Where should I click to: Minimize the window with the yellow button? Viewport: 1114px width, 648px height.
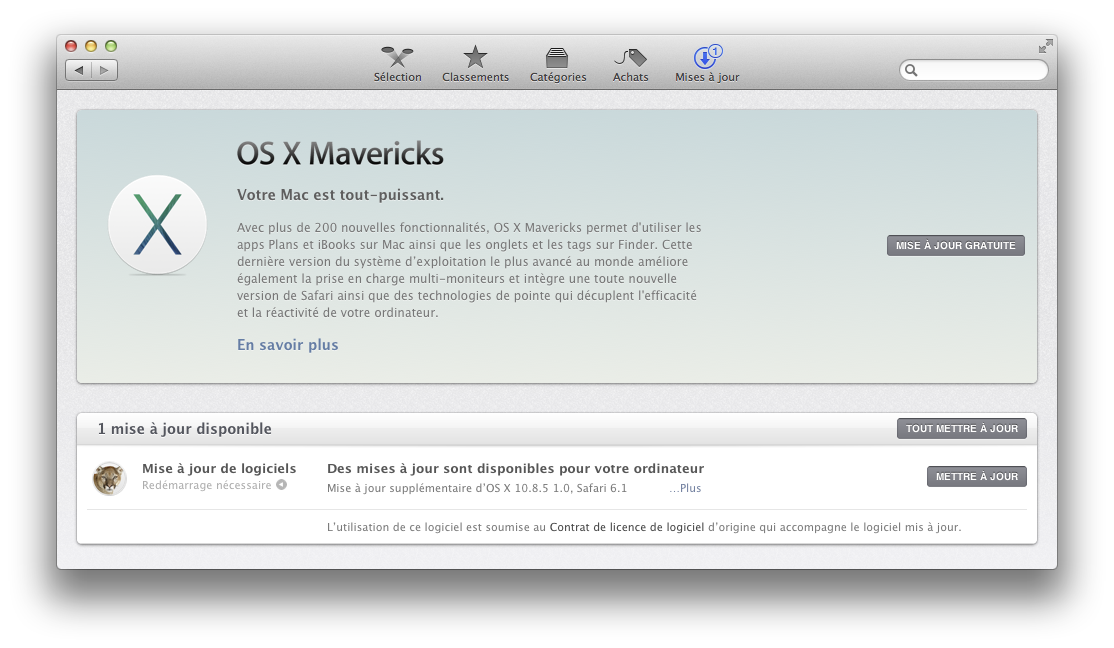(91, 46)
